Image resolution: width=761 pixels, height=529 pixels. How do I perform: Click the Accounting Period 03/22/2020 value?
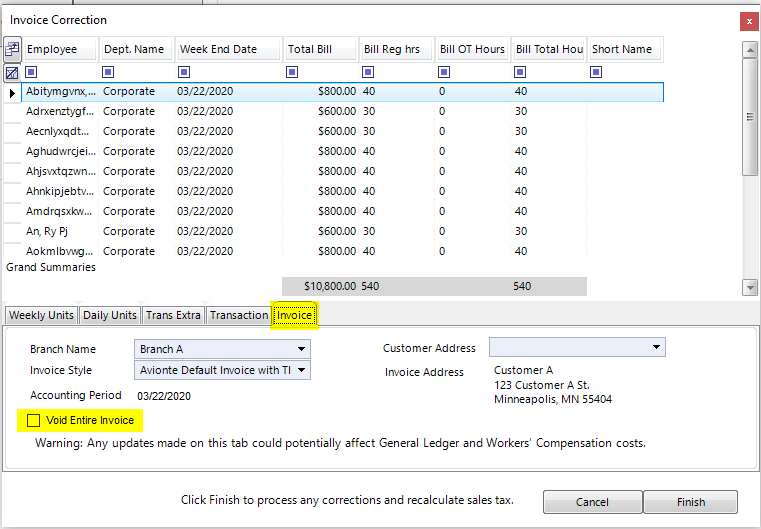click(x=164, y=396)
